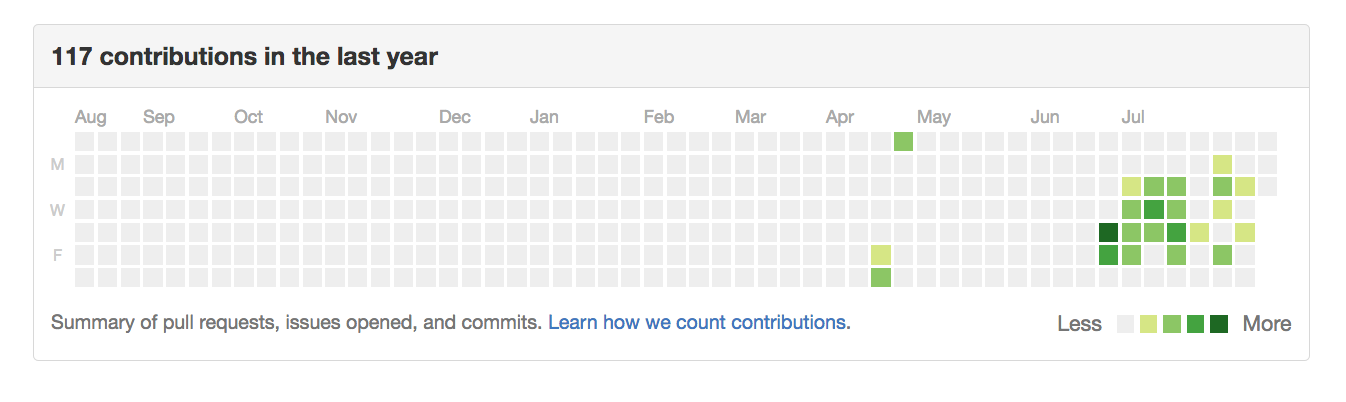Click the darkest green Thursday square before July
Viewport: 1346px width, 402px height.
coord(1108,232)
